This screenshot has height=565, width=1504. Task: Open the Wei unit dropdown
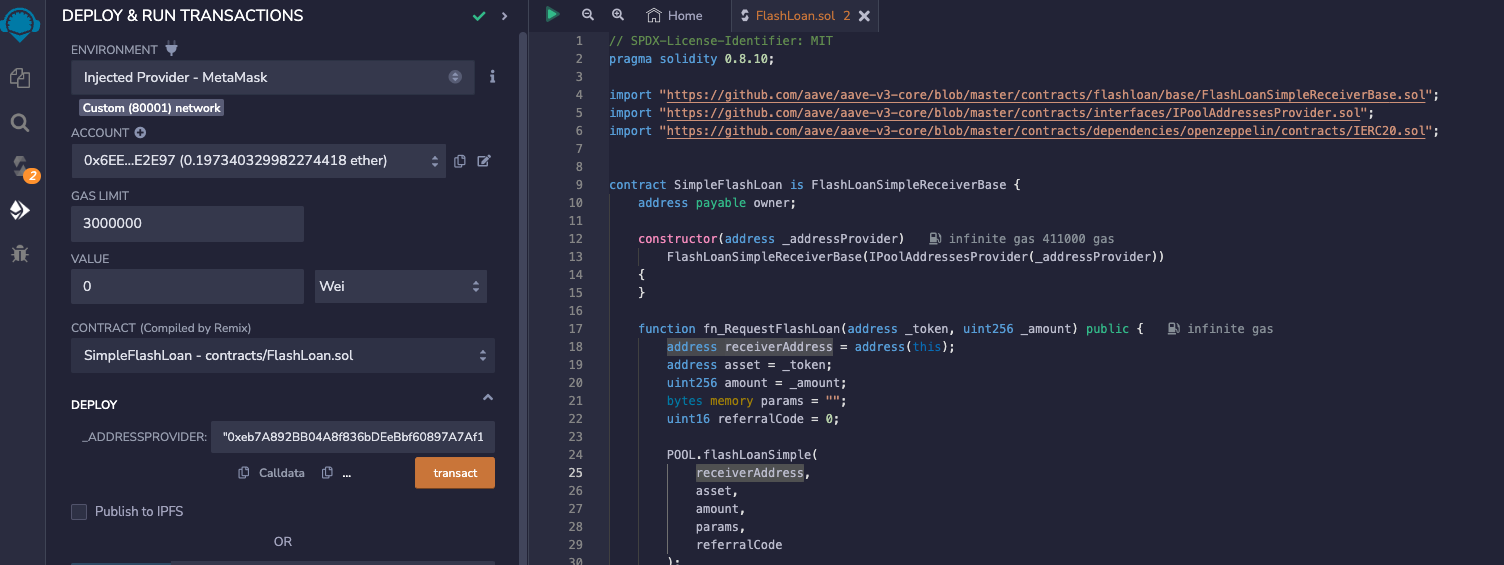pyautogui.click(x=400, y=286)
